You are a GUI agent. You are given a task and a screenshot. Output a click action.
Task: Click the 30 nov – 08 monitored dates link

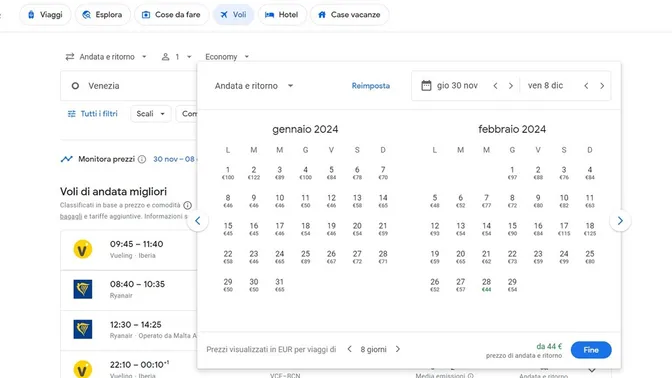(174, 159)
